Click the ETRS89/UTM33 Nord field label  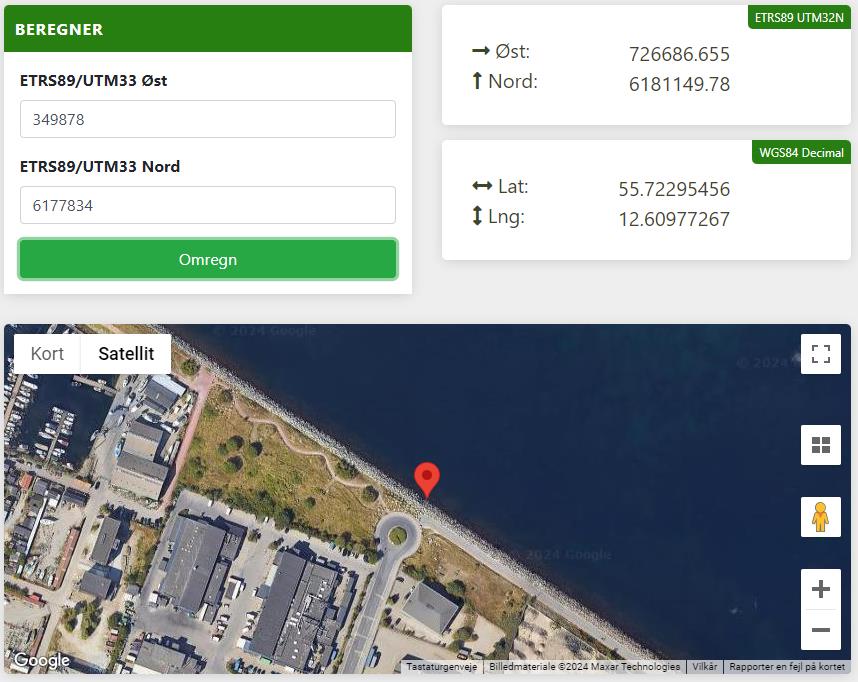[x=100, y=166]
